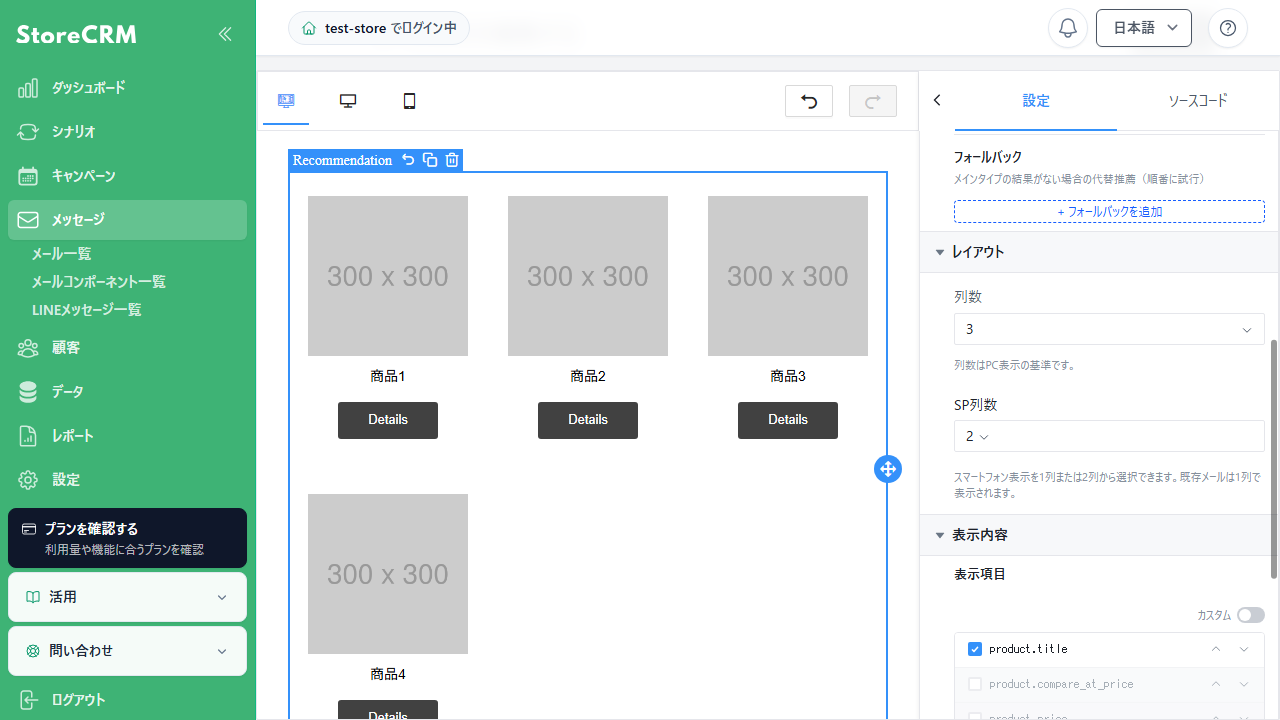Viewport: 1280px width, 720px height.
Task: Open データ from sidebar
Action: (x=127, y=392)
